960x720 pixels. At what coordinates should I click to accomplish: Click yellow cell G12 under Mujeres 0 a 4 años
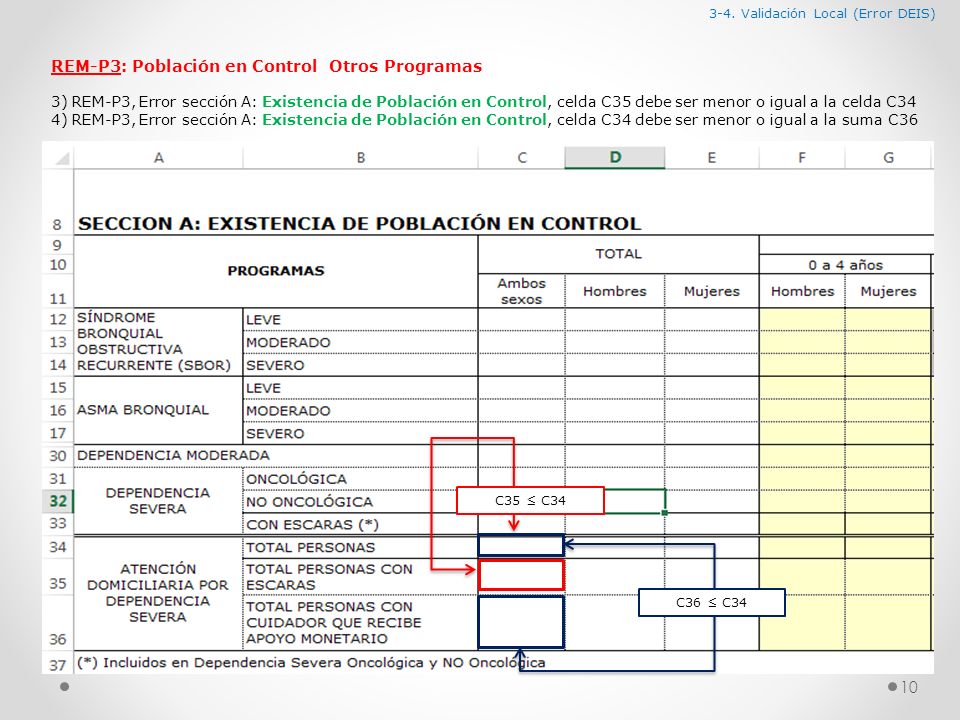(888, 319)
